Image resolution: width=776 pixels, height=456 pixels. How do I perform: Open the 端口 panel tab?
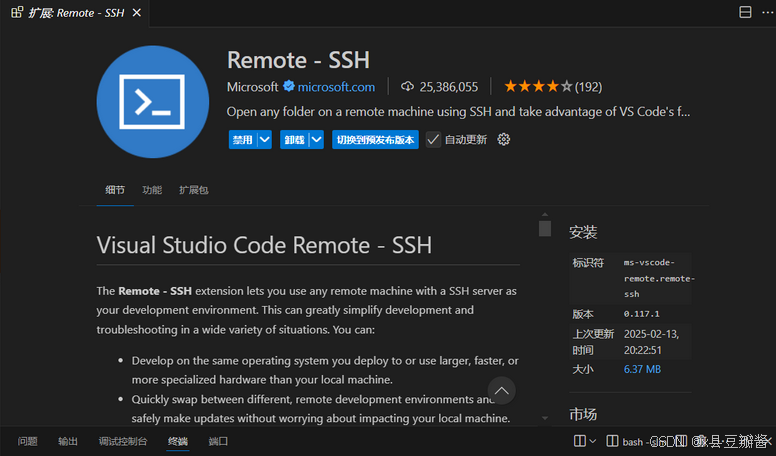(218, 441)
